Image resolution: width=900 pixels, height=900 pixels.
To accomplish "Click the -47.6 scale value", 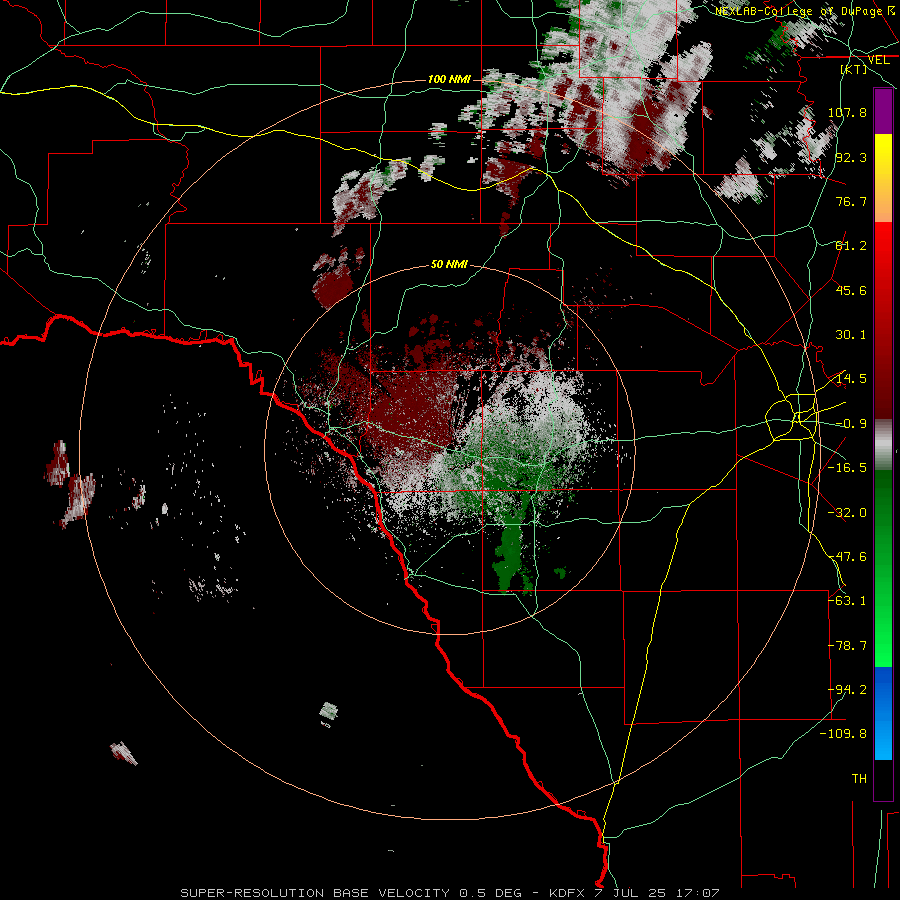I will pos(847,557).
